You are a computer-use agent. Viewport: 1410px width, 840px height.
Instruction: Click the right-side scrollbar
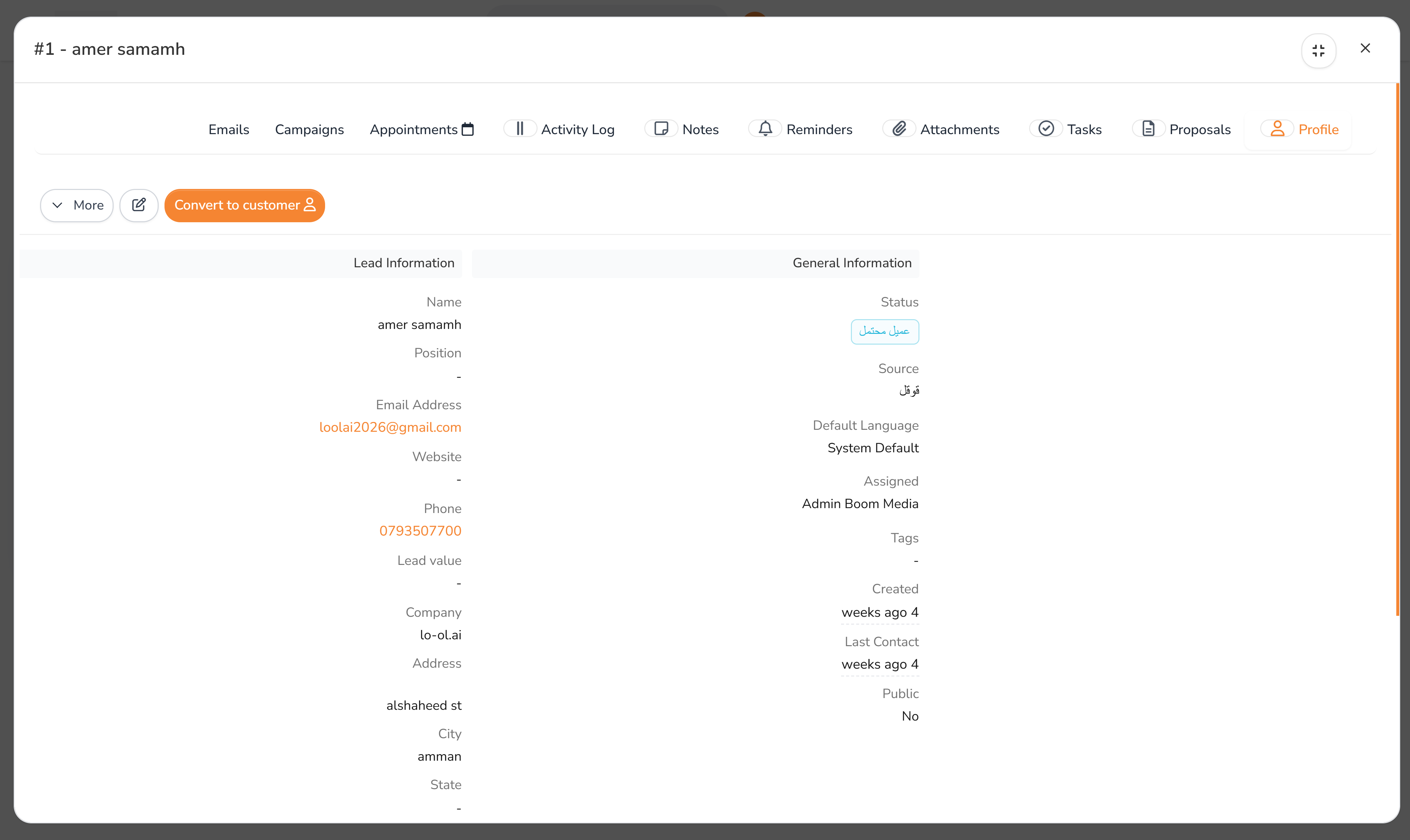point(1397,351)
